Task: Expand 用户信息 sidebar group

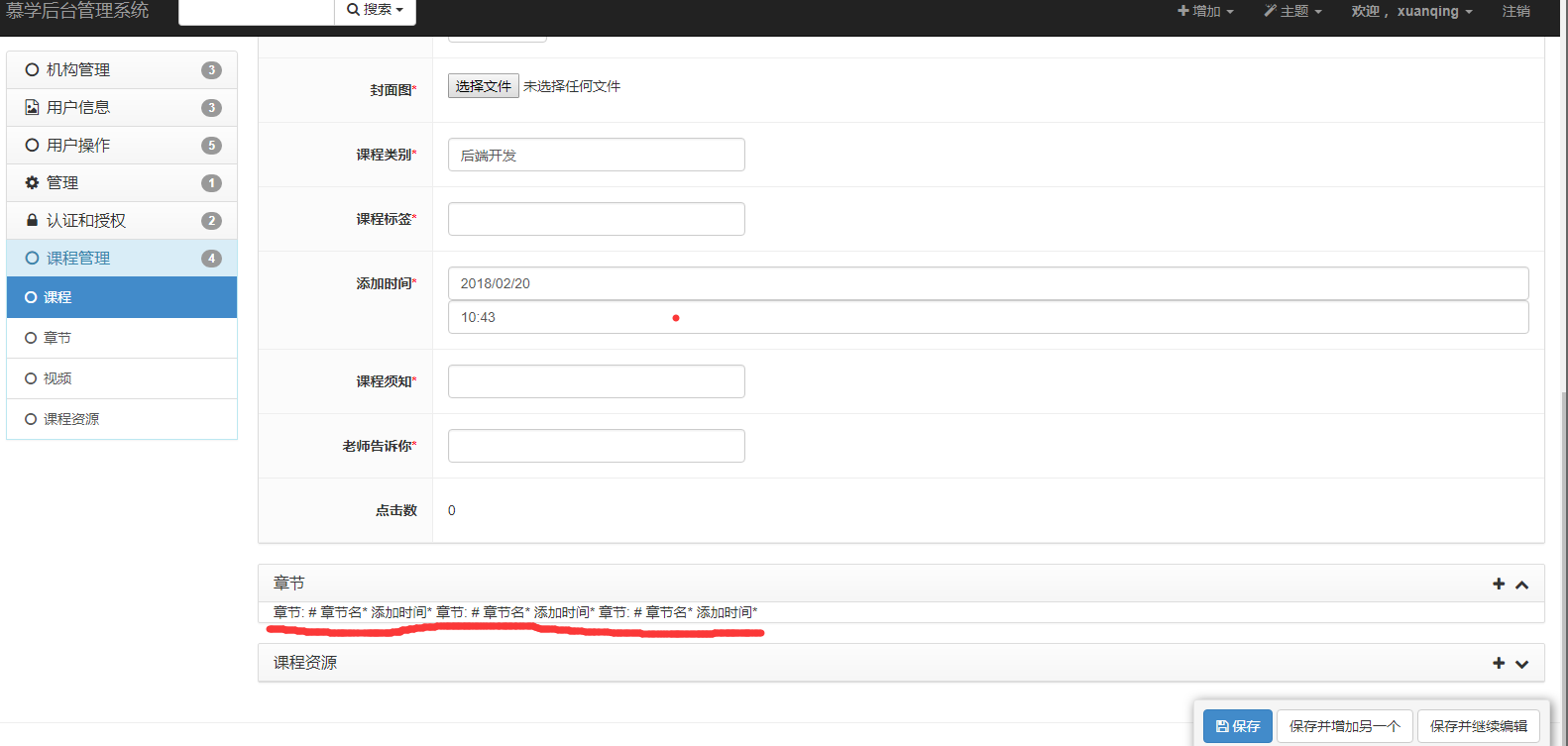Action: (122, 107)
